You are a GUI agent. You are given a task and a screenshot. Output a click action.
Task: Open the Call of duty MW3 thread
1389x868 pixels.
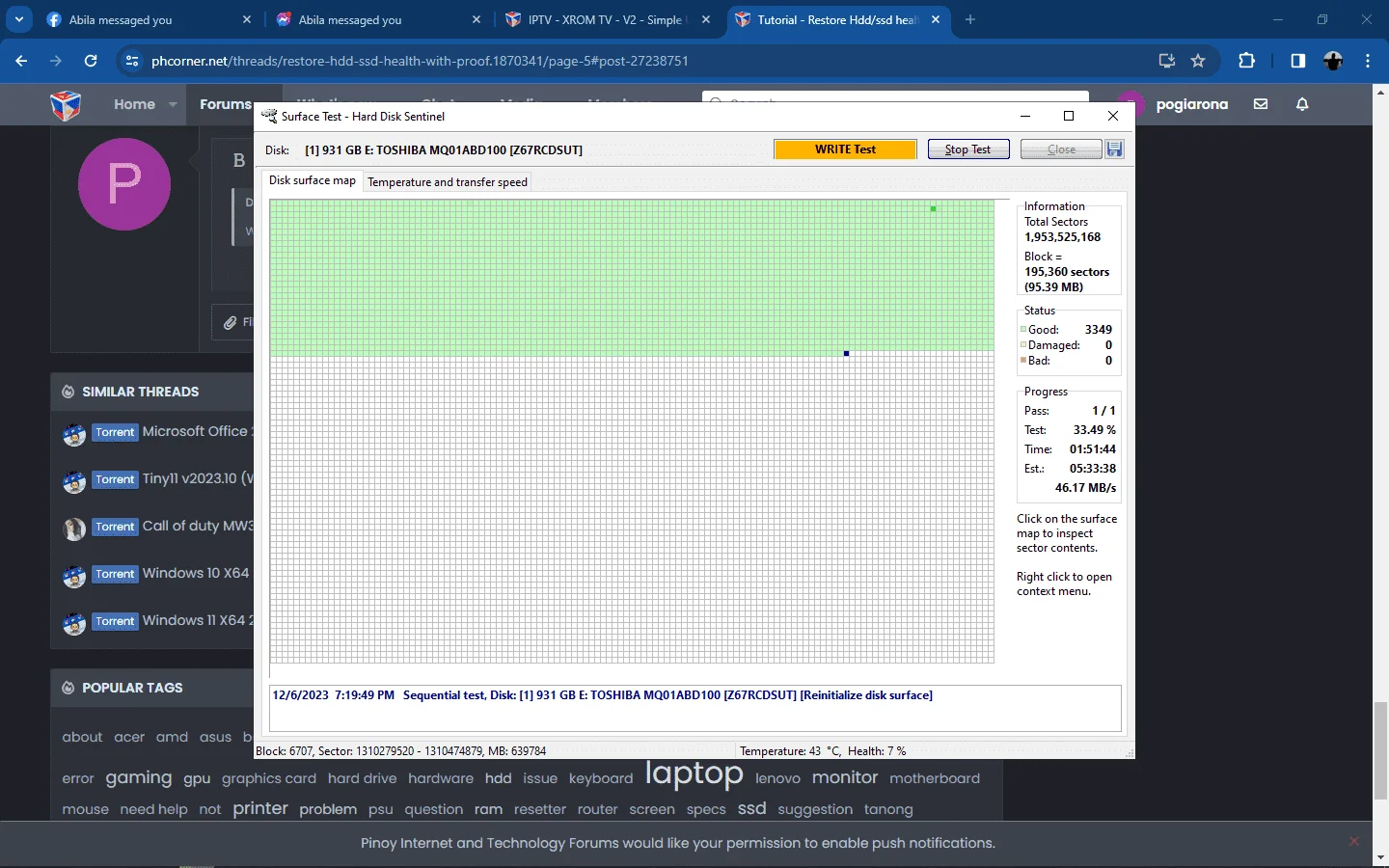(x=198, y=526)
